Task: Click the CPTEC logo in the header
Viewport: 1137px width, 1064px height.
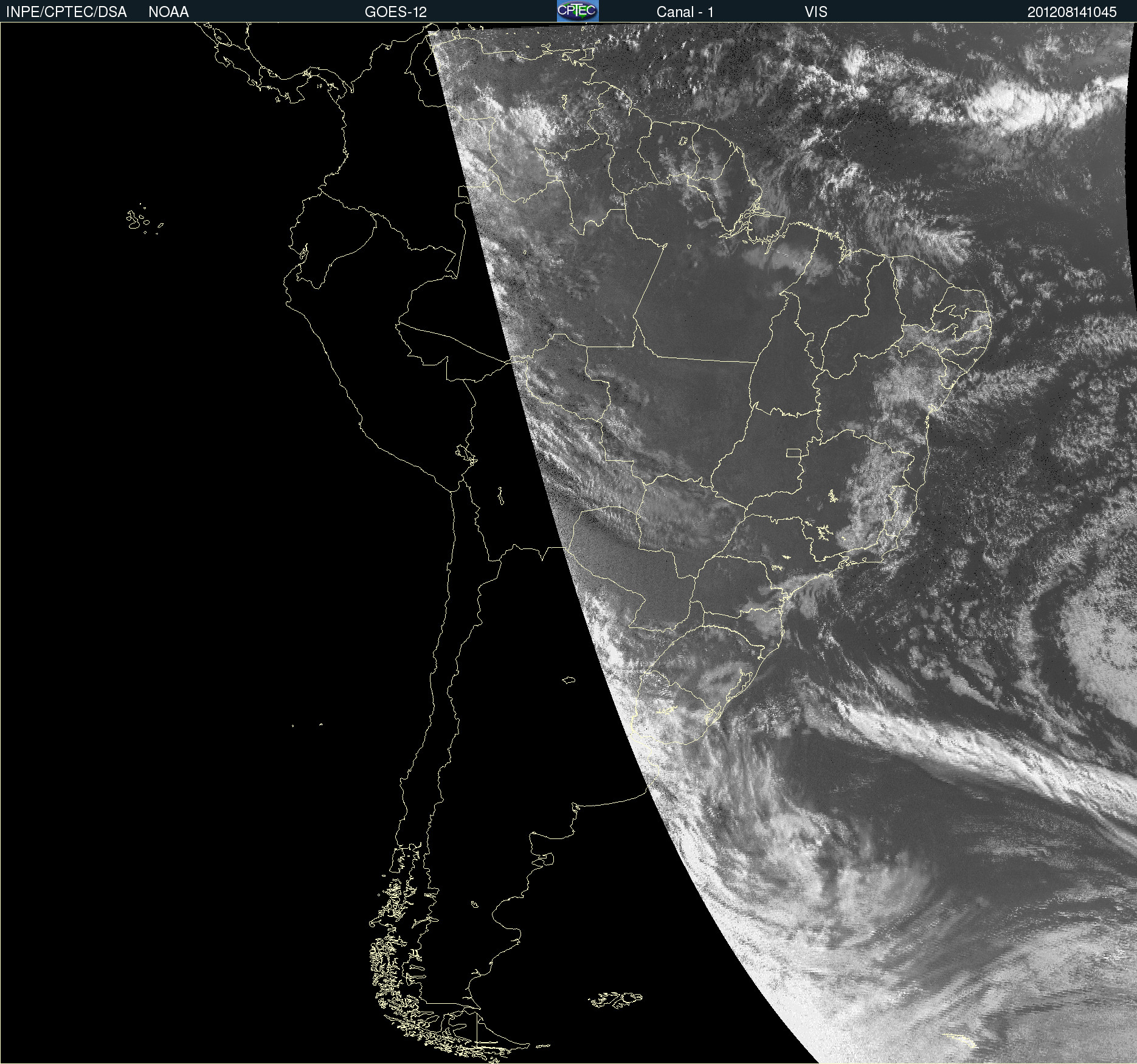Action: (x=578, y=11)
